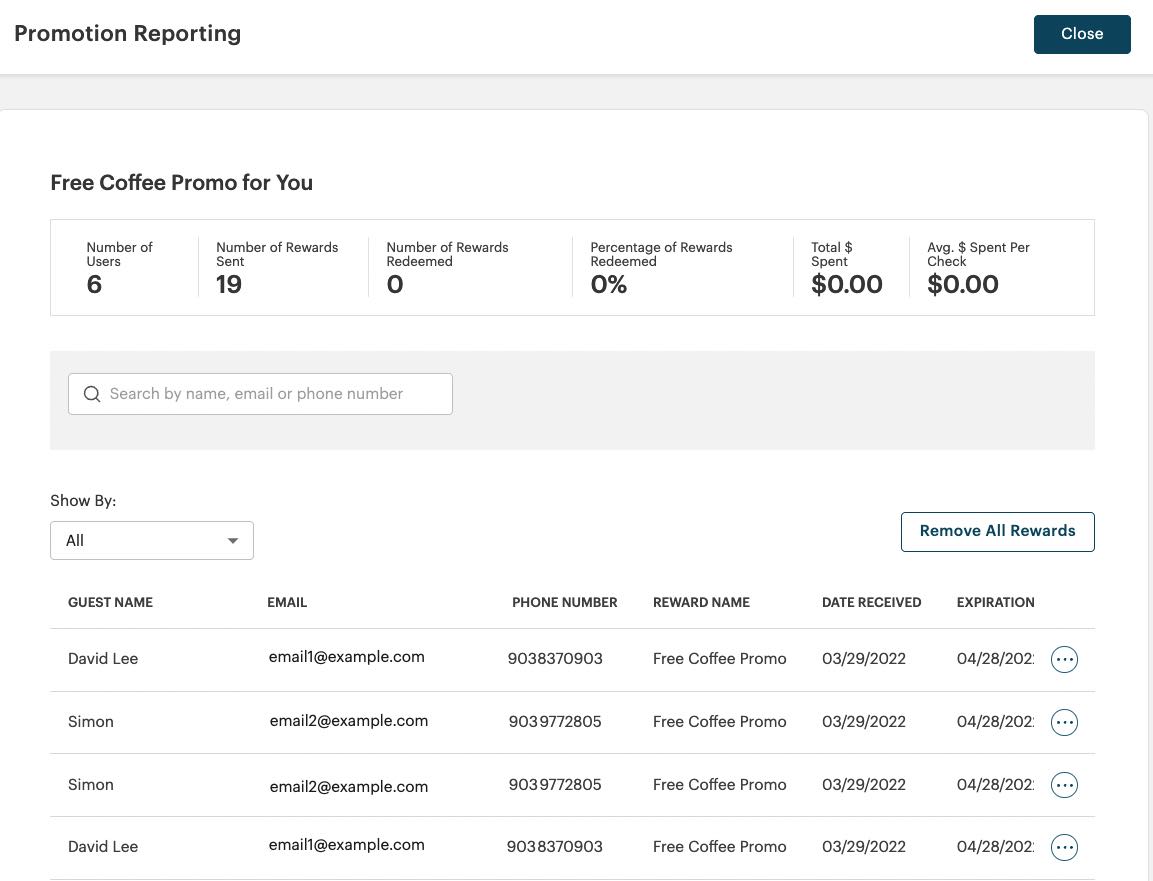Viewport: 1153px width, 881px height.
Task: Select email1@example.com in the first row
Action: click(346, 657)
